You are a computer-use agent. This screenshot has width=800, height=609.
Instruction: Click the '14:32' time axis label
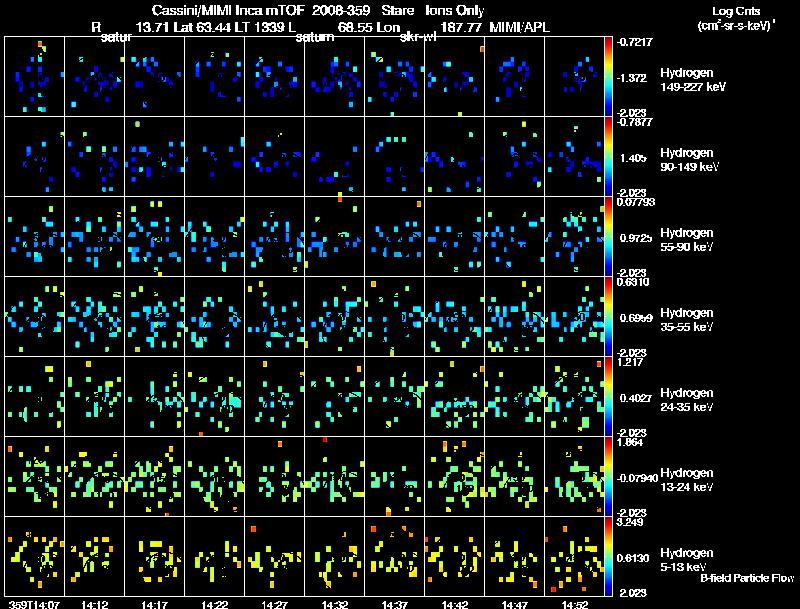click(x=335, y=604)
